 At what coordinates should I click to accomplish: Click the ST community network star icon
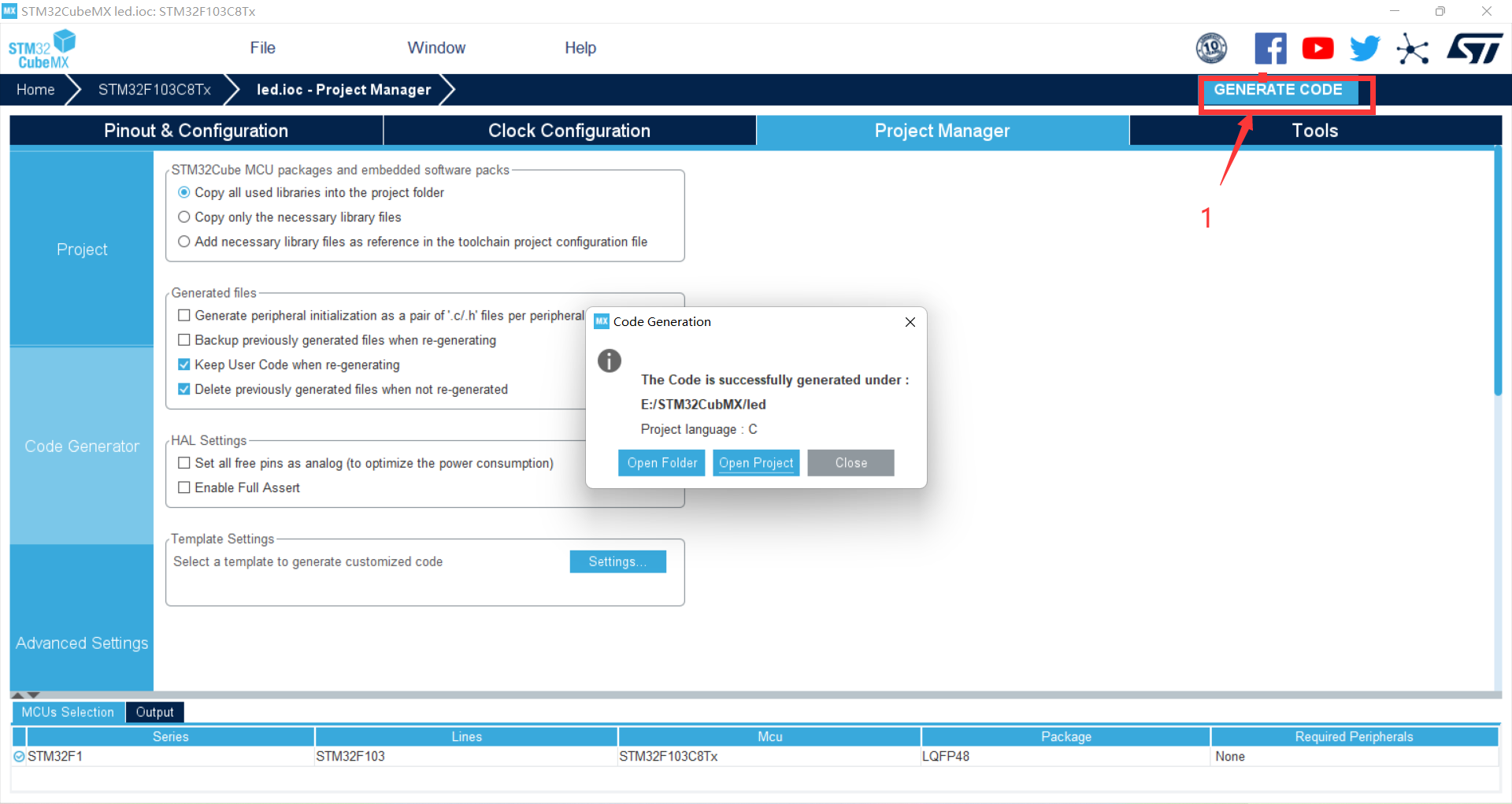pyautogui.click(x=1413, y=48)
